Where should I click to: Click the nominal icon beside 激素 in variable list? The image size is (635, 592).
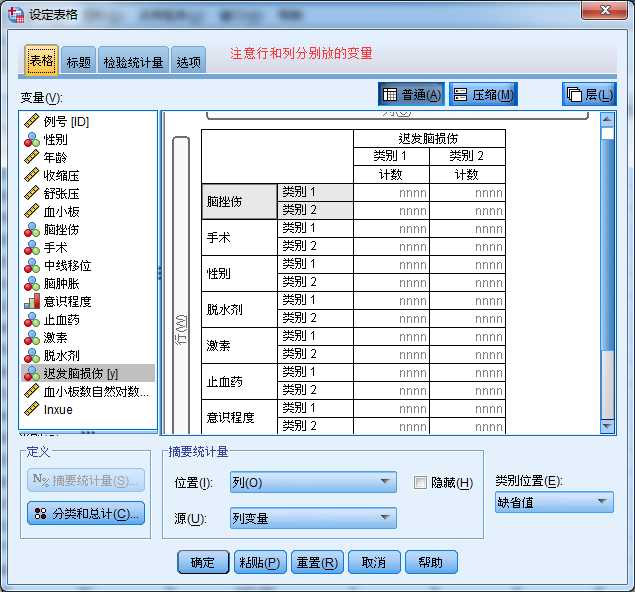32,337
